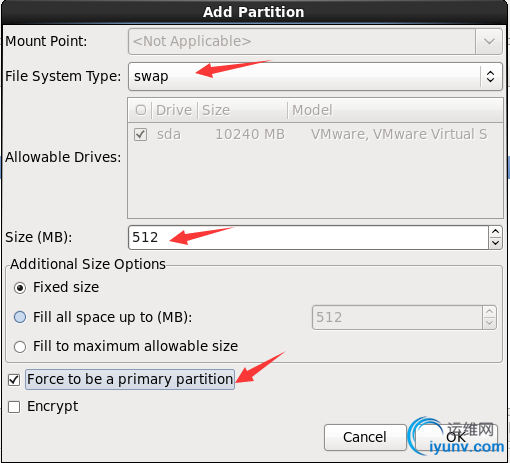This screenshot has width=510, height=463.
Task: Click the Size (MB) 512 field
Action: point(308,237)
